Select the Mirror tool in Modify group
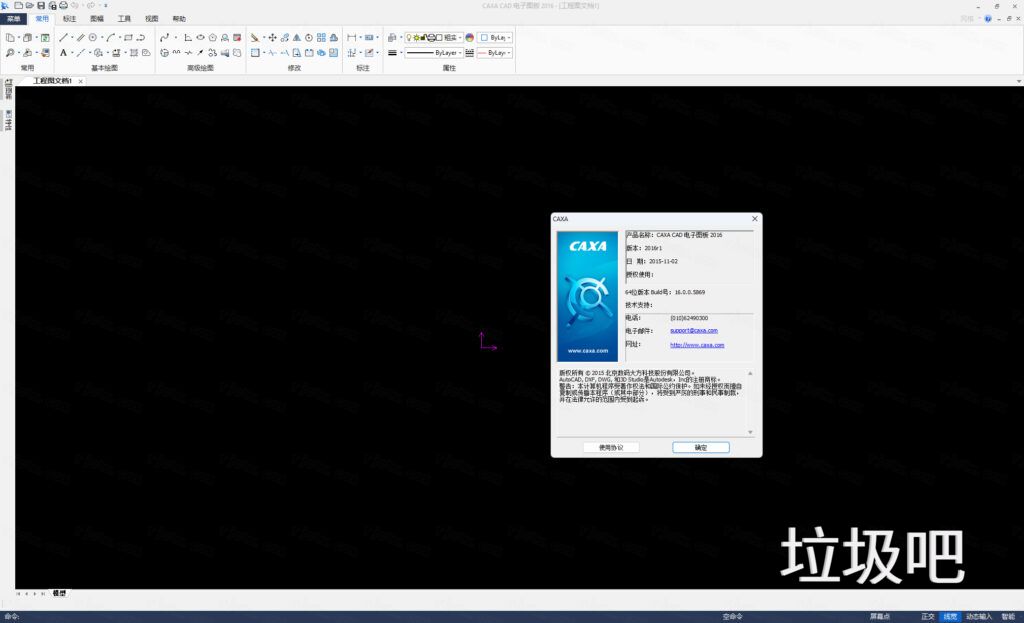The image size is (1024, 623). click(x=296, y=37)
